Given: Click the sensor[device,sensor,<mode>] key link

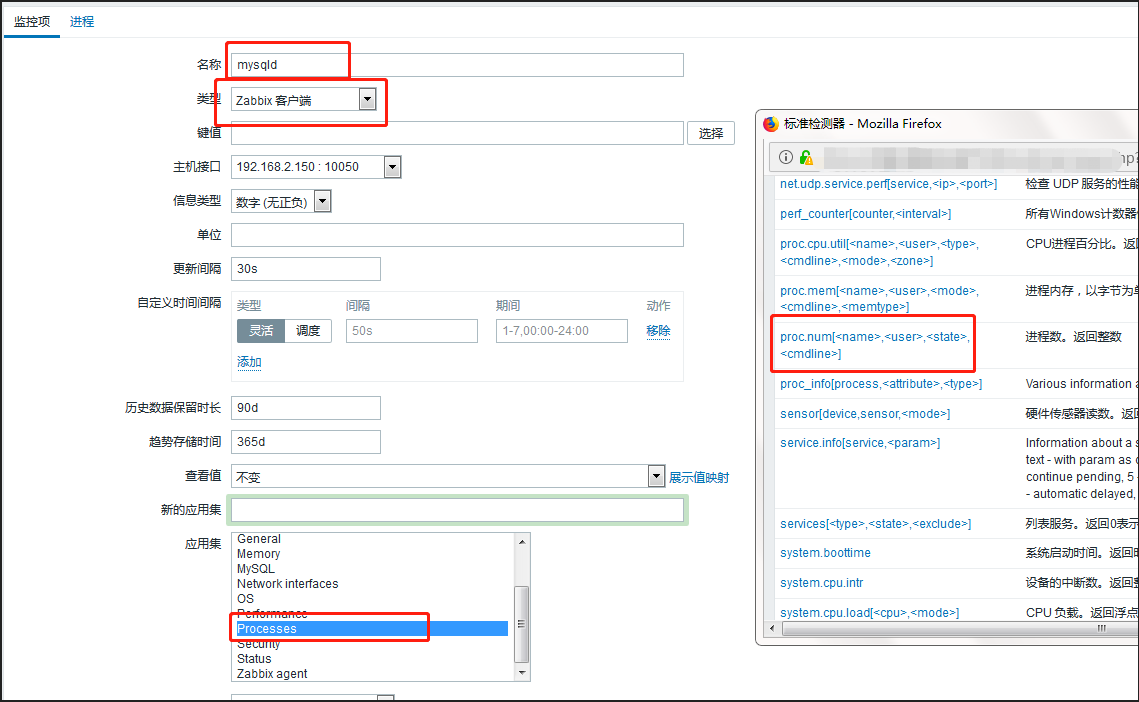Looking at the screenshot, I should 865,413.
